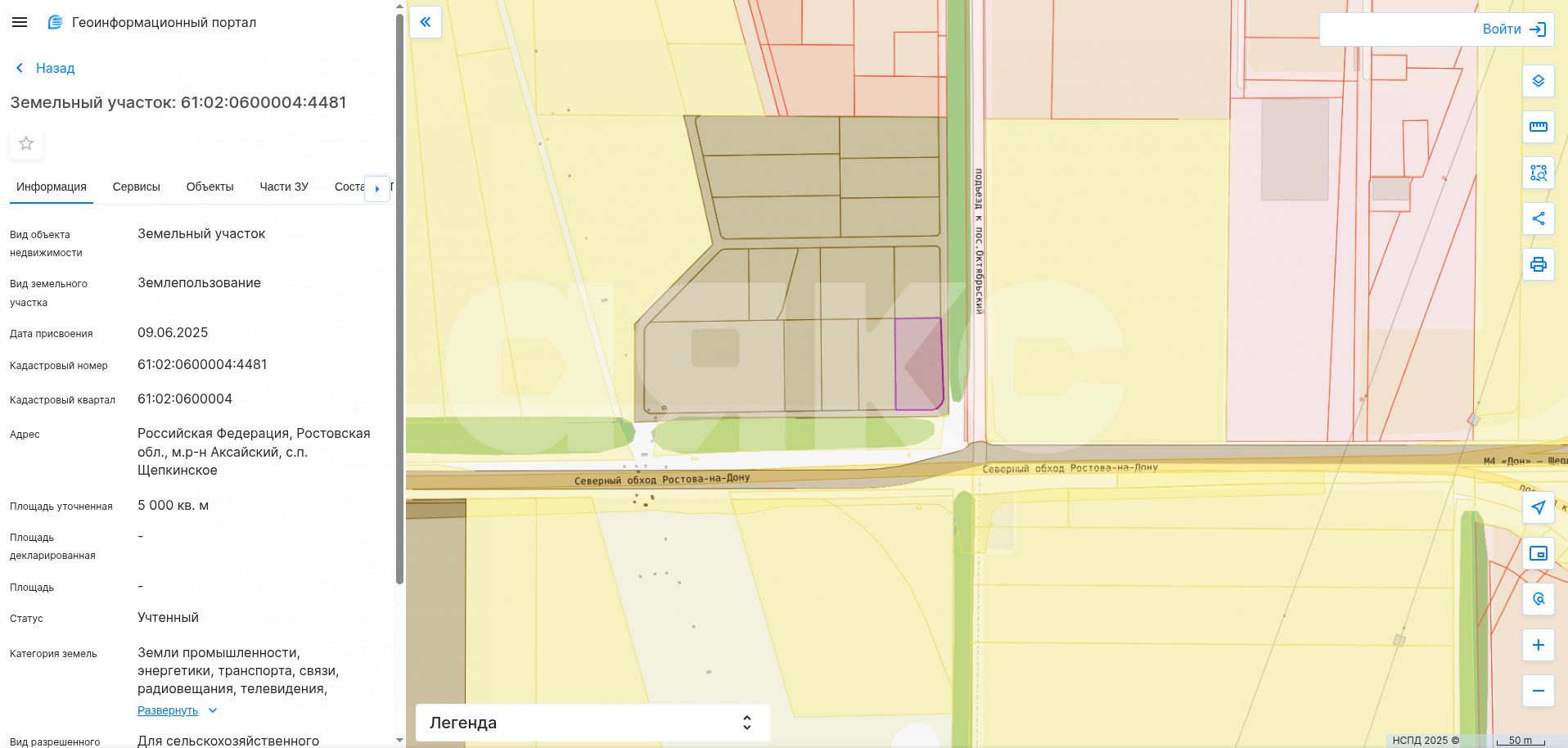Click the Войти login button
1568x748 pixels.
coord(1513,29)
